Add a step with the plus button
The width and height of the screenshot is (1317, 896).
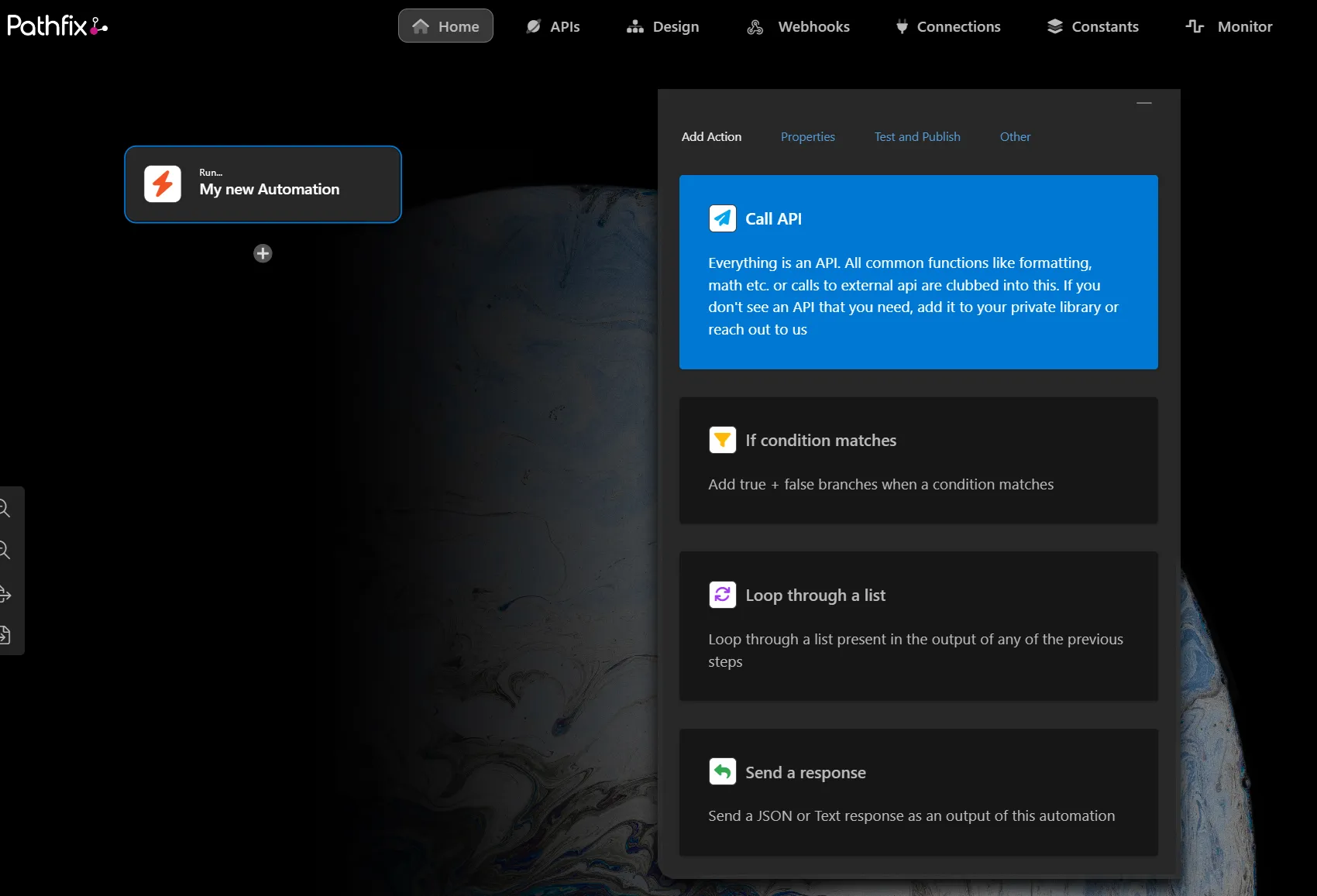point(263,253)
